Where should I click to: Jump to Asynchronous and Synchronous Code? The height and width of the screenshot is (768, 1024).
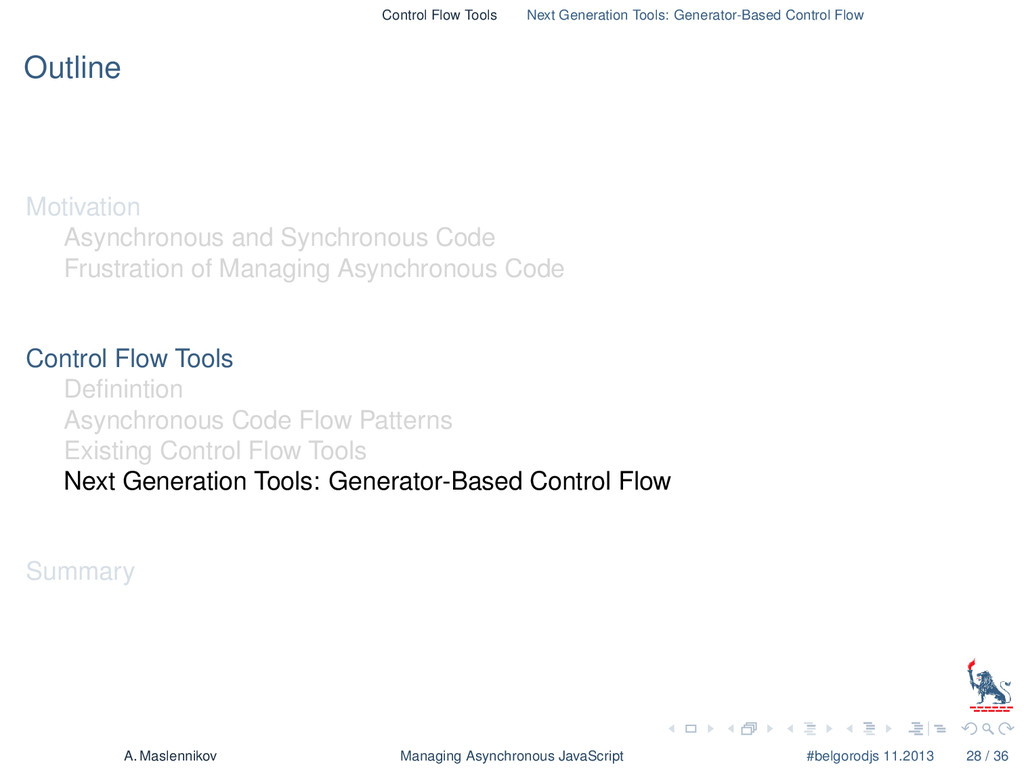tap(280, 238)
